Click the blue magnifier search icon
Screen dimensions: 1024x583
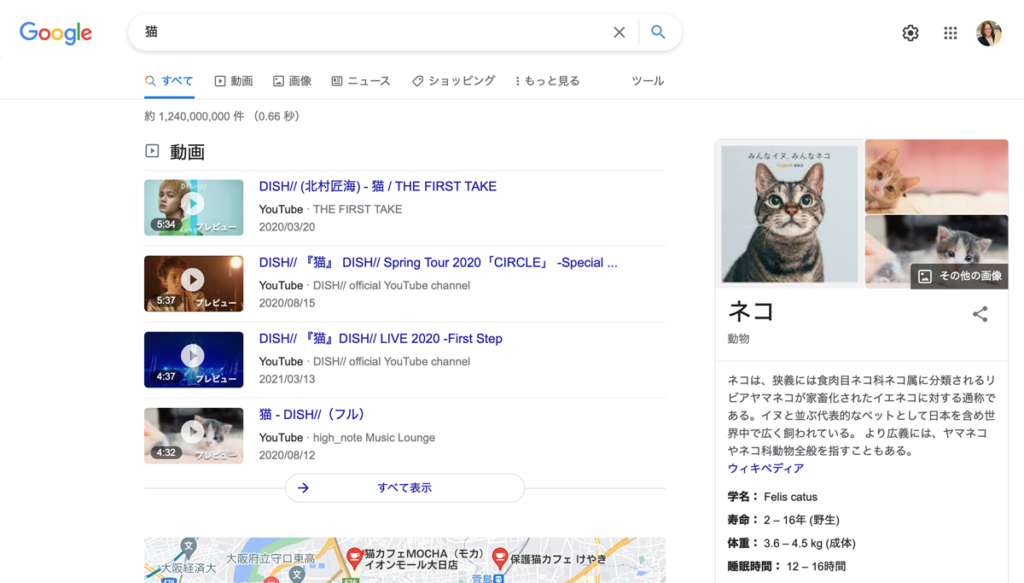click(658, 32)
